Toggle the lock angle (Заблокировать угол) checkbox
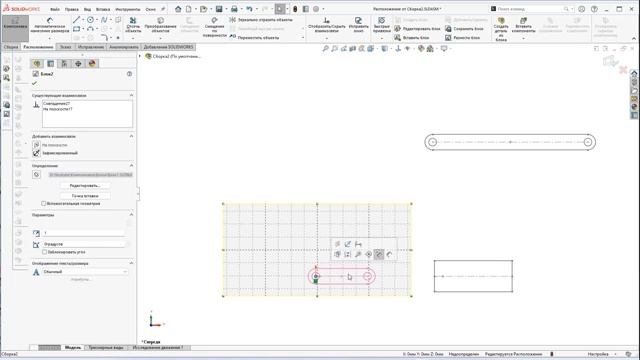This screenshot has height=360, width=640. tap(44, 252)
